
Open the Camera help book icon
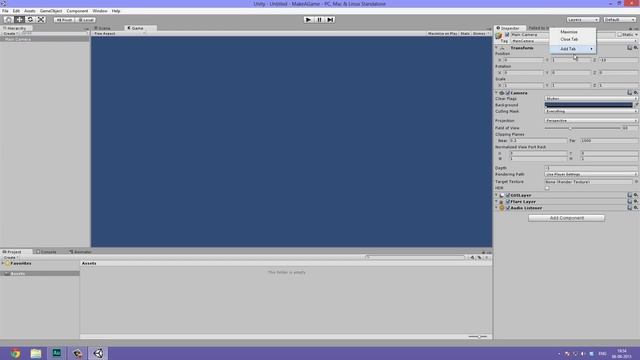tap(629, 93)
